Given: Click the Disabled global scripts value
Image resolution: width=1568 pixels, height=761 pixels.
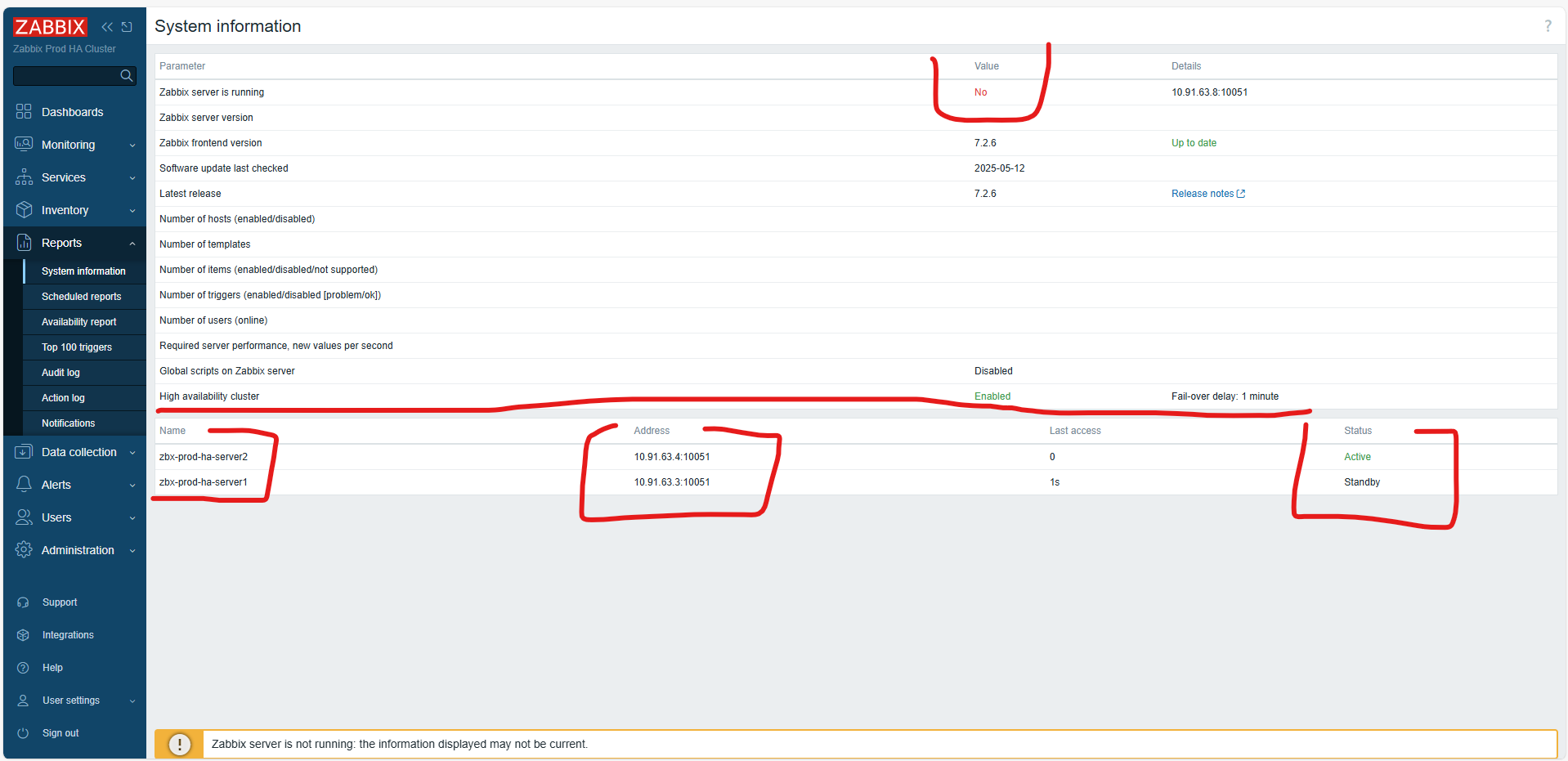Looking at the screenshot, I should tap(993, 371).
